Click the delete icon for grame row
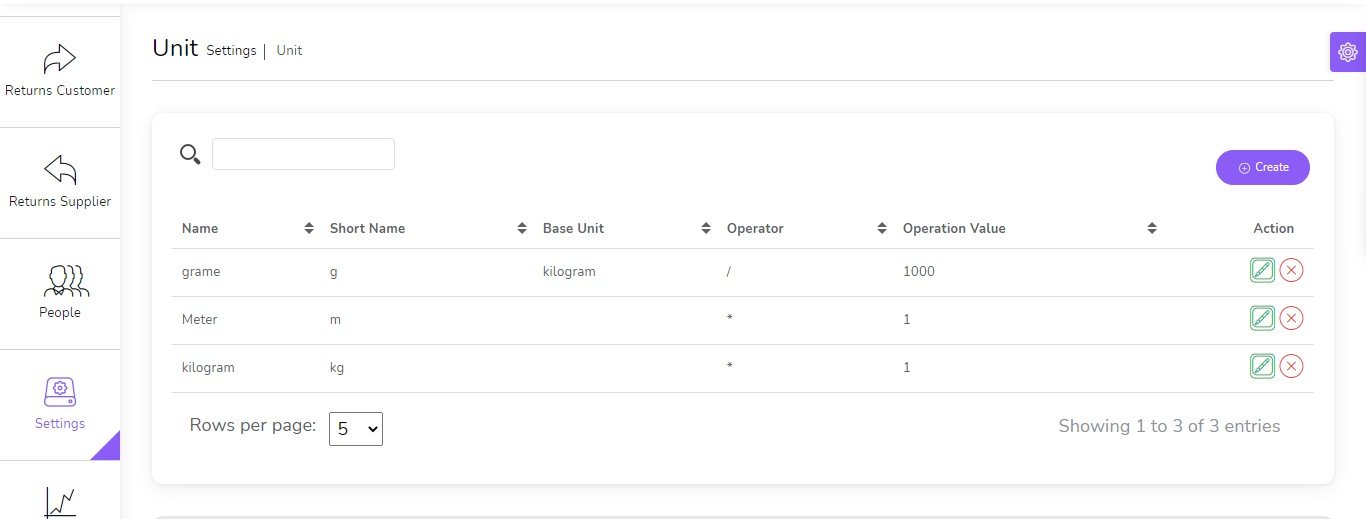This screenshot has height=519, width=1366. 1291,270
